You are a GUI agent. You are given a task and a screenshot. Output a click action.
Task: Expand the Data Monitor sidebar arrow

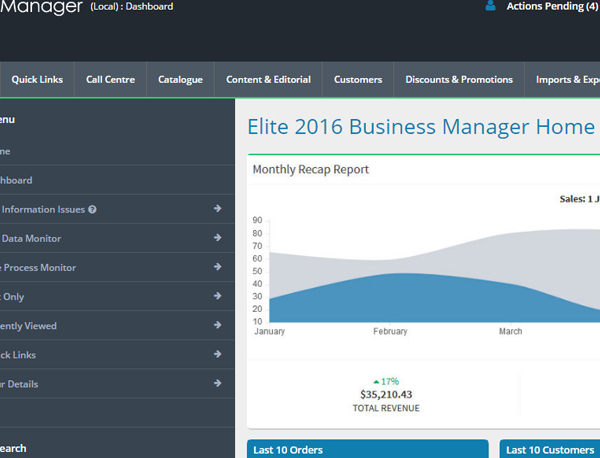click(x=217, y=239)
